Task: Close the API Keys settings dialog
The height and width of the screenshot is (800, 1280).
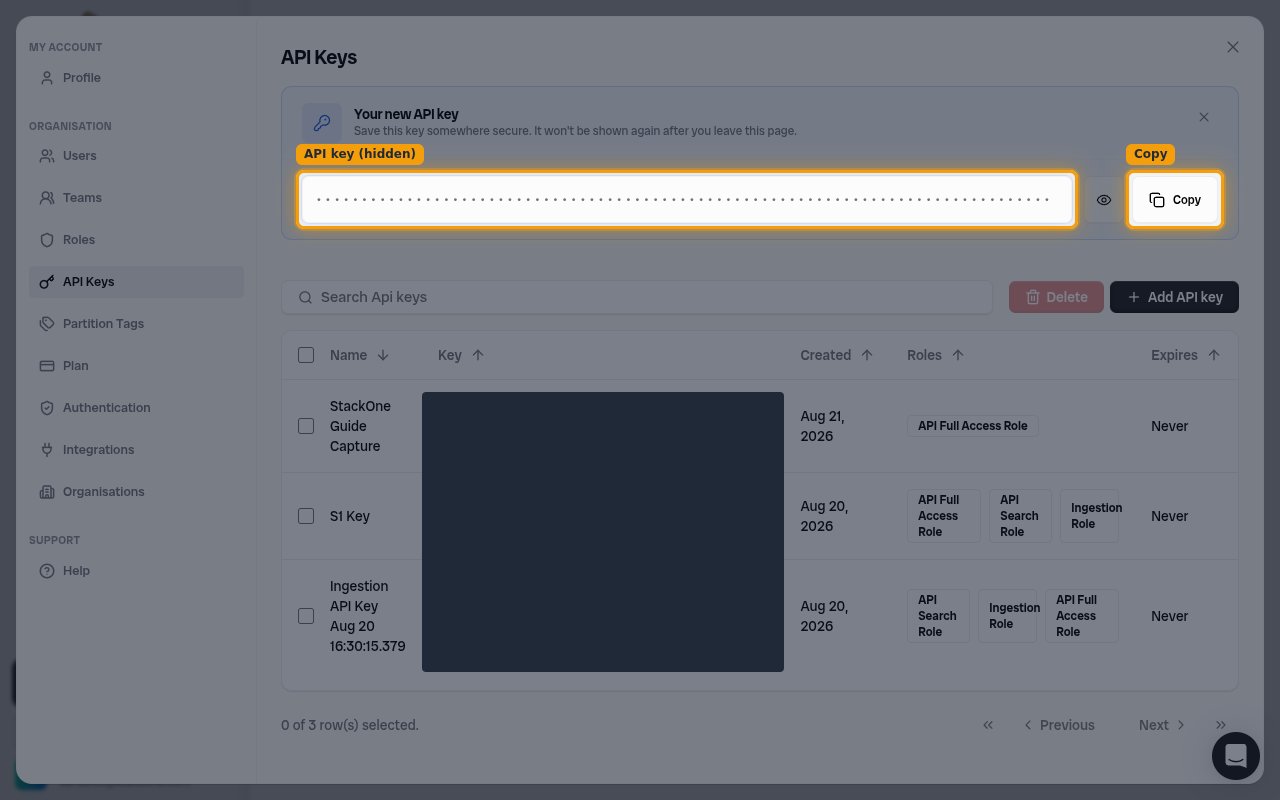Action: [x=1233, y=47]
